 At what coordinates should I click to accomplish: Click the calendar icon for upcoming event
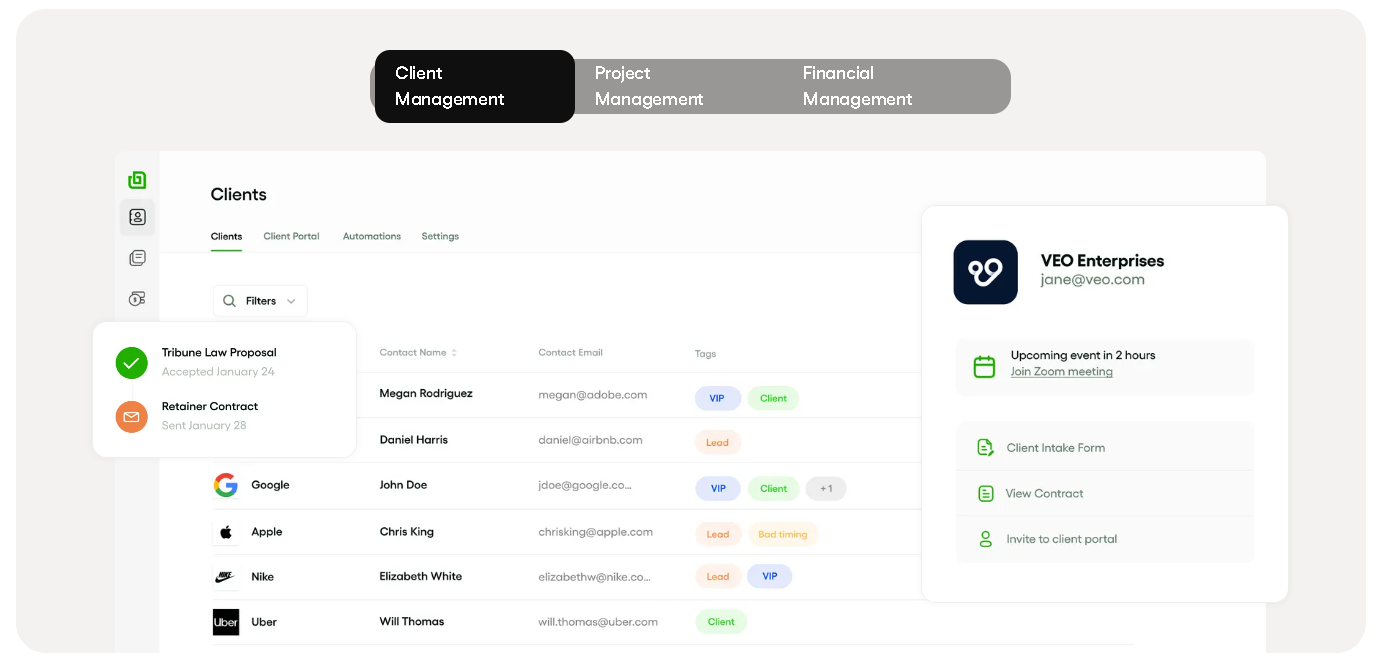pyautogui.click(x=984, y=367)
